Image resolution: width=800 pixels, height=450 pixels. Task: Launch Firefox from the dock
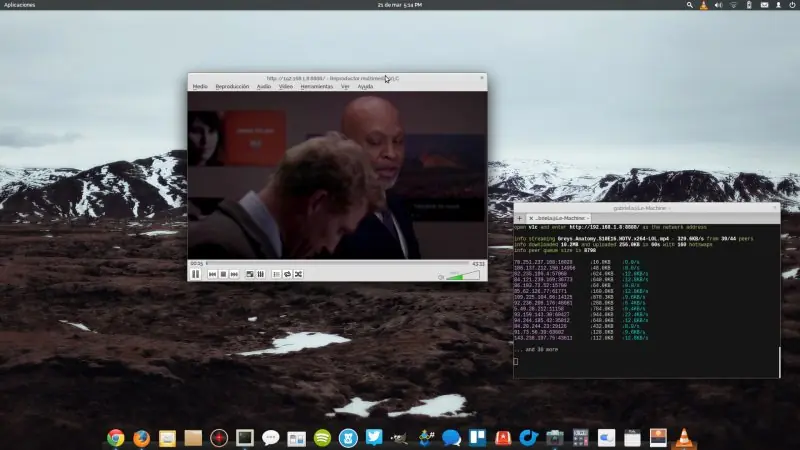[x=141, y=438]
